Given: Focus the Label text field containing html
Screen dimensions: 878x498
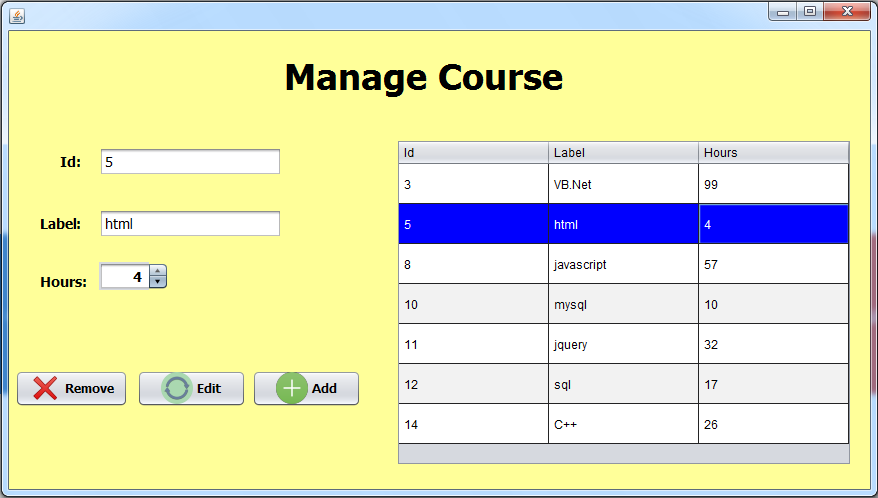Looking at the screenshot, I should pyautogui.click(x=190, y=224).
